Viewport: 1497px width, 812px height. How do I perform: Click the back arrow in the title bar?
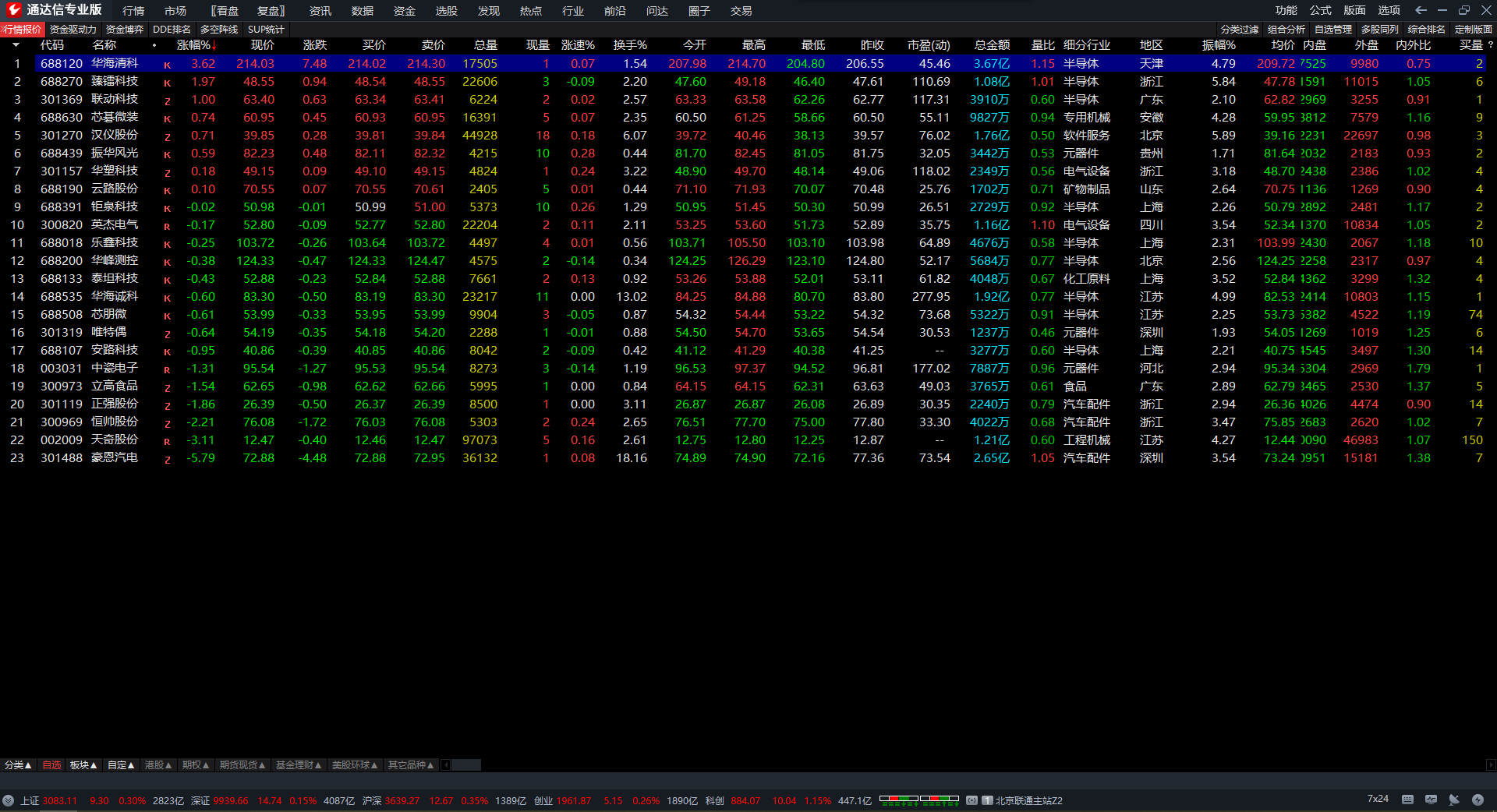coord(1421,10)
